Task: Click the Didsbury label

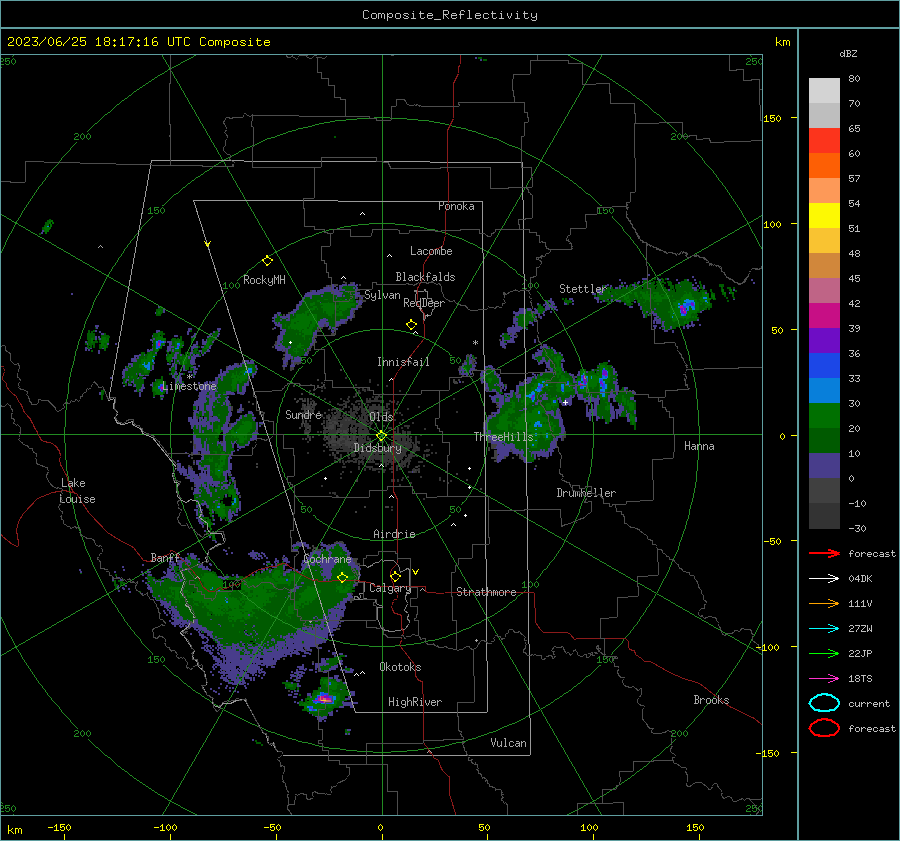Action: point(377,448)
